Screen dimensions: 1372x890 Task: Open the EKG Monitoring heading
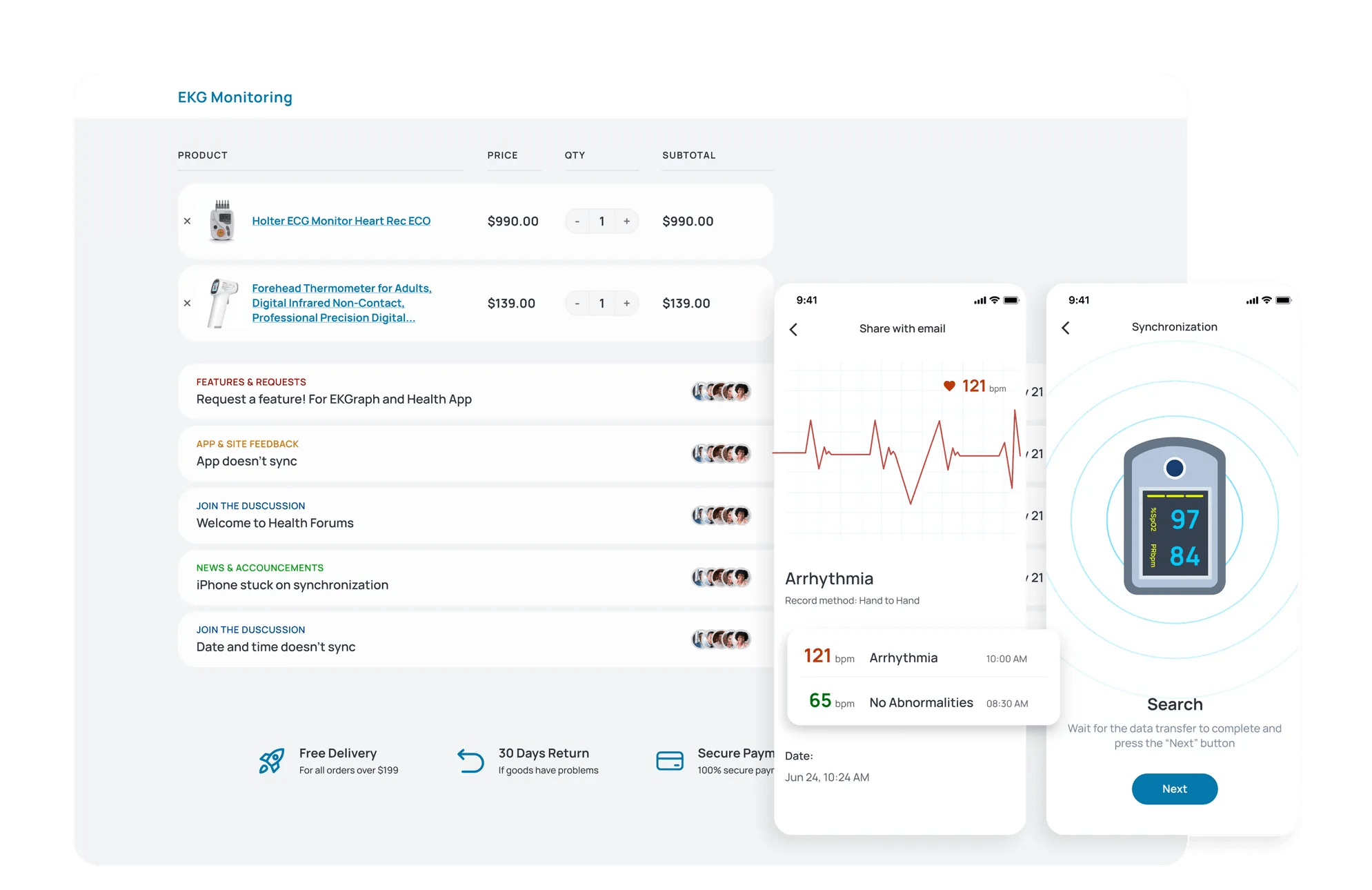(x=235, y=97)
